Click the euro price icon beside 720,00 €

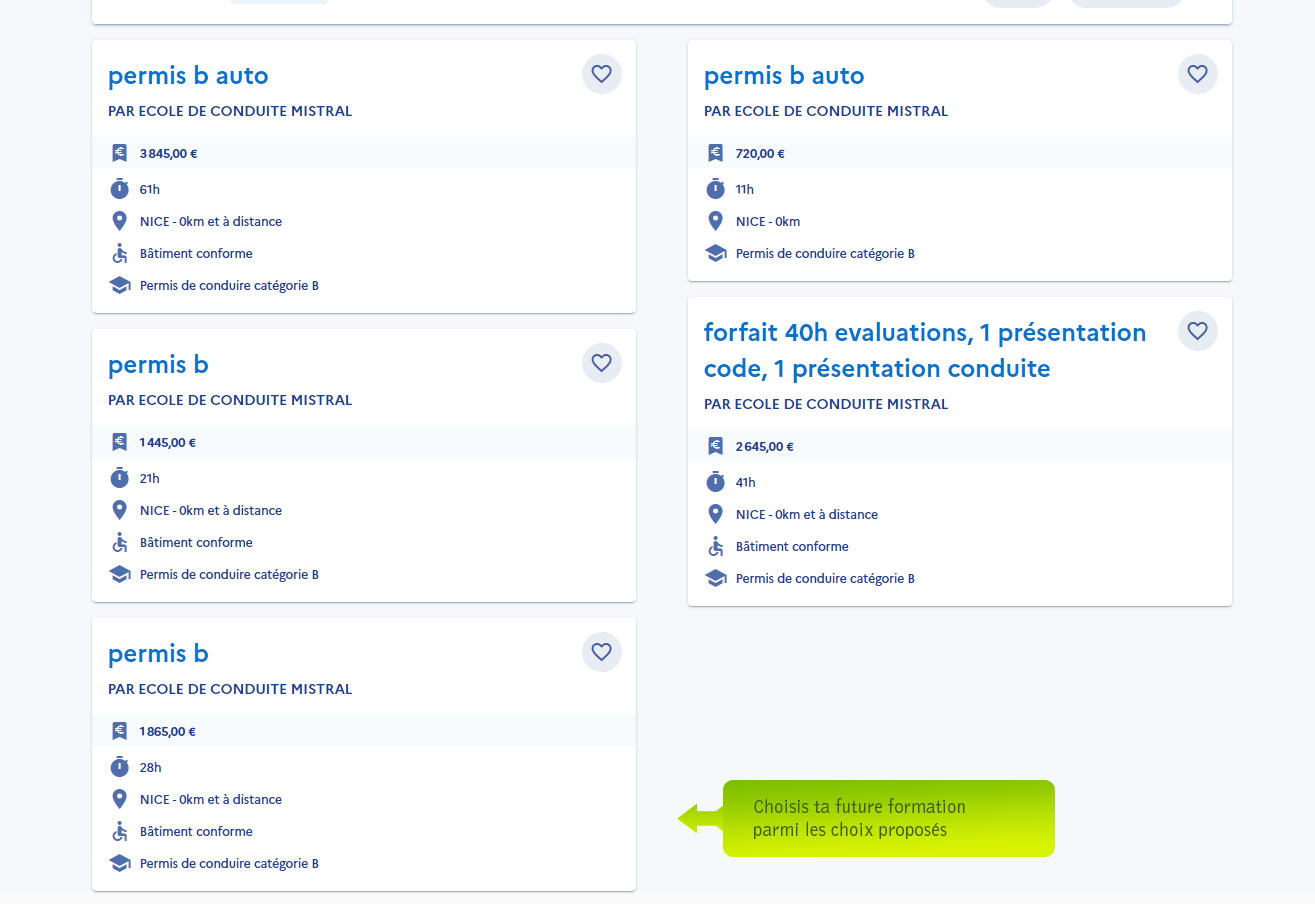(x=716, y=153)
